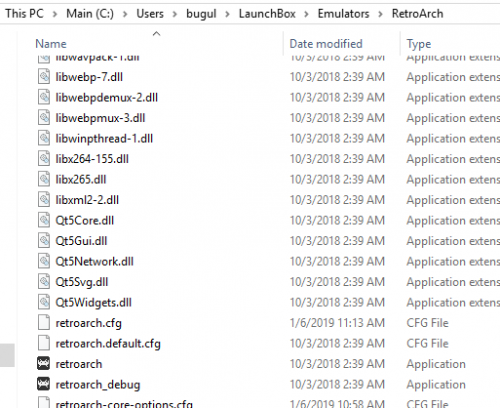Select the libwebpdemux-2.dll file icon
Image resolution: width=500 pixels, height=408 pixels.
coord(44,97)
